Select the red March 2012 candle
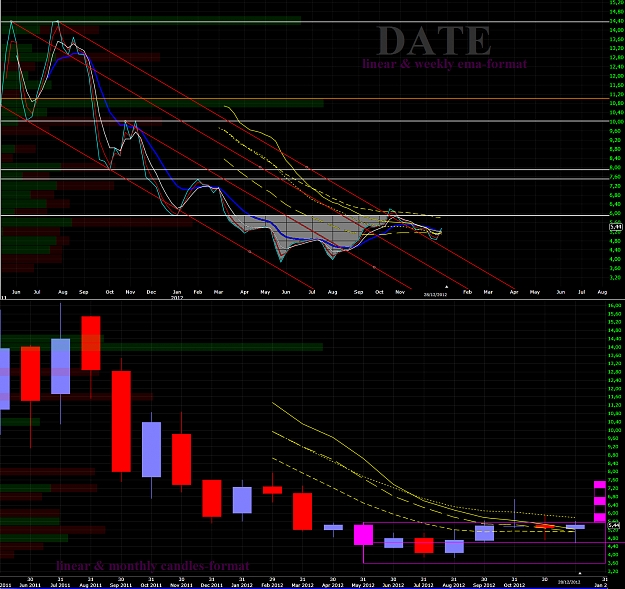The image size is (625, 589). [x=303, y=511]
